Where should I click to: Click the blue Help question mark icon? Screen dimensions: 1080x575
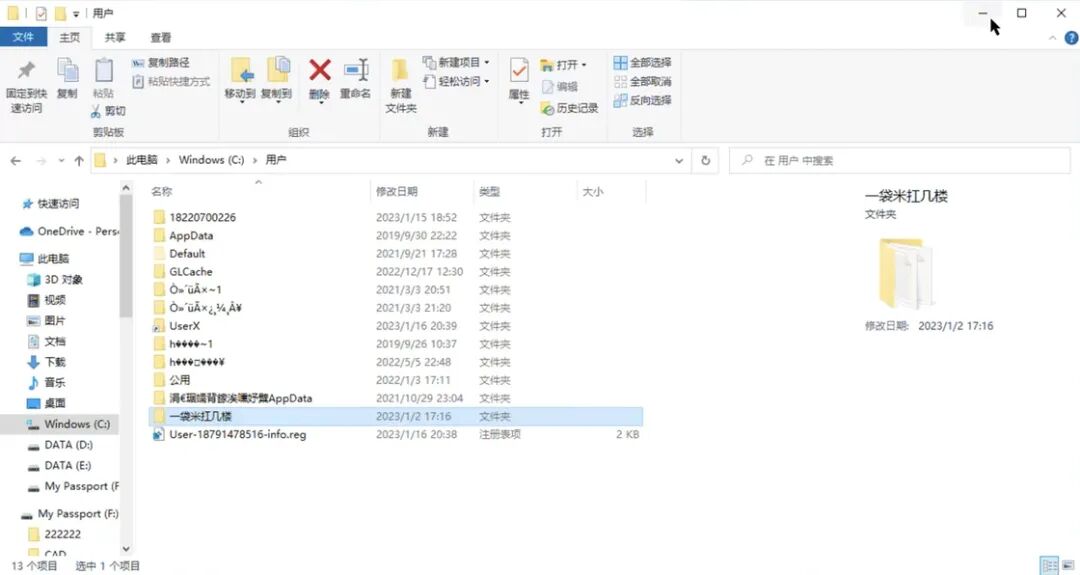tap(1071, 38)
